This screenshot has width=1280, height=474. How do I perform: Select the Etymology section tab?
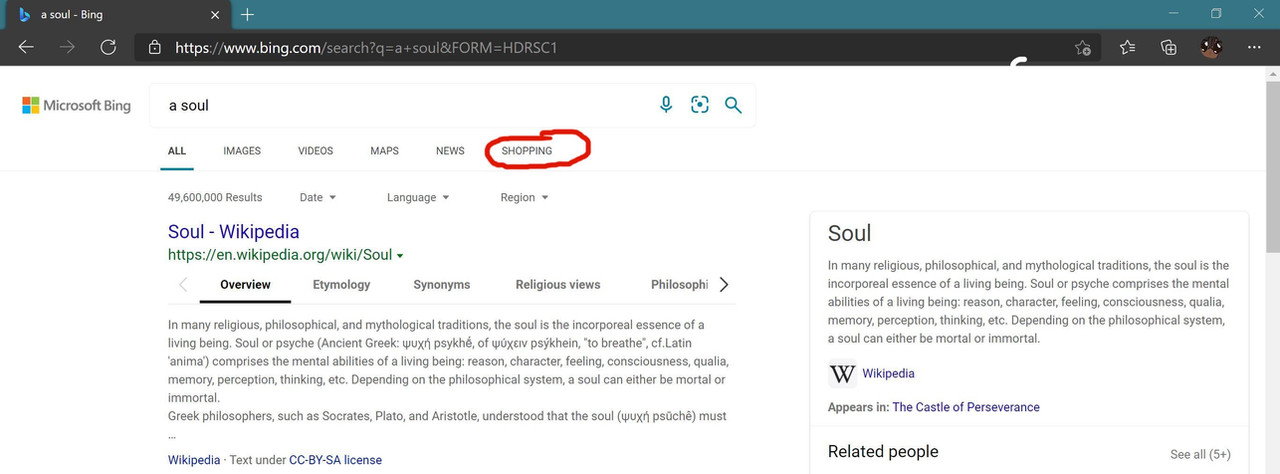pyautogui.click(x=341, y=285)
